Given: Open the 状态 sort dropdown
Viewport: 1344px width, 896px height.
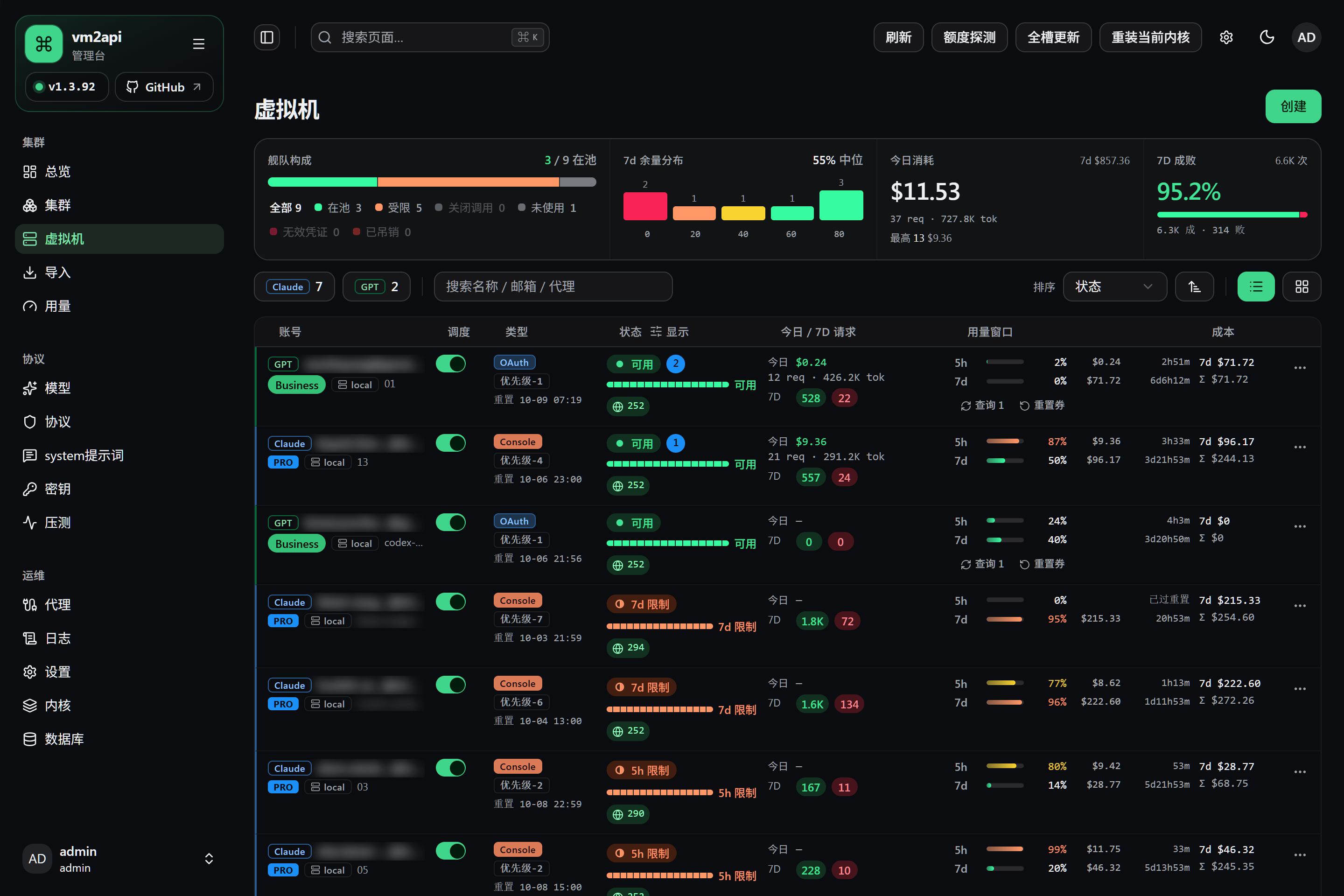Looking at the screenshot, I should click(x=1114, y=286).
